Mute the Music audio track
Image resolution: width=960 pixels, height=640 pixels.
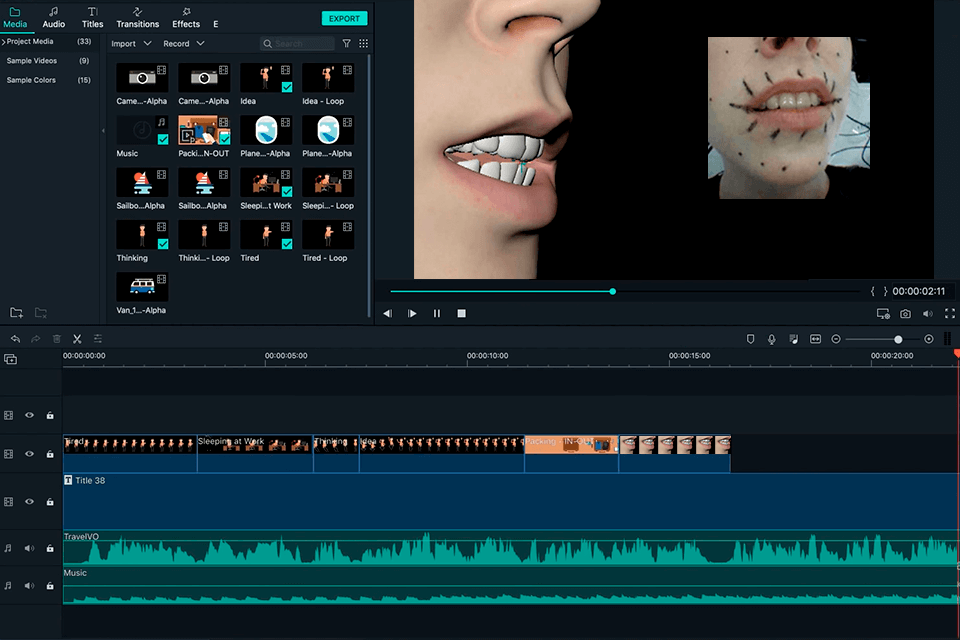30,586
